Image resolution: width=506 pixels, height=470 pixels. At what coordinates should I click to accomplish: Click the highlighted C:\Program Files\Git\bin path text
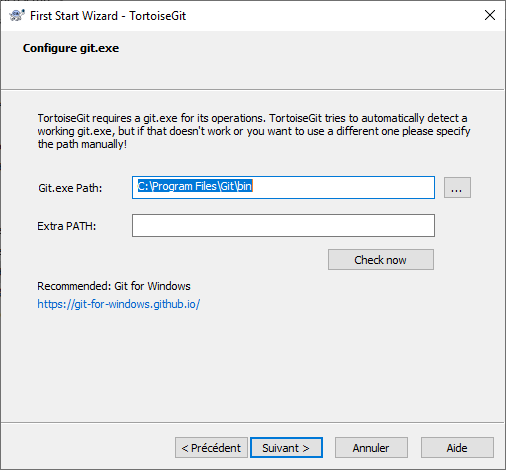(195, 186)
